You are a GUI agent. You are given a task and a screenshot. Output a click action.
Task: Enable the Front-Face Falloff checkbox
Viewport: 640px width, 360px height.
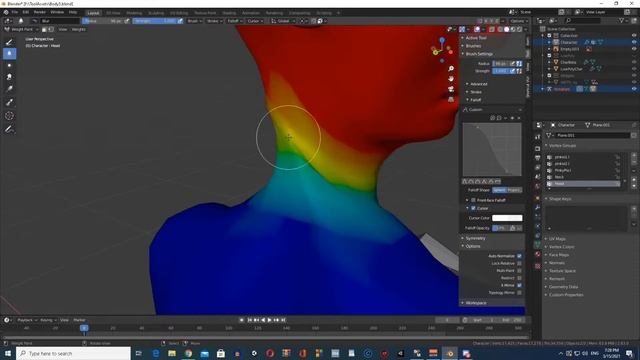(473, 200)
